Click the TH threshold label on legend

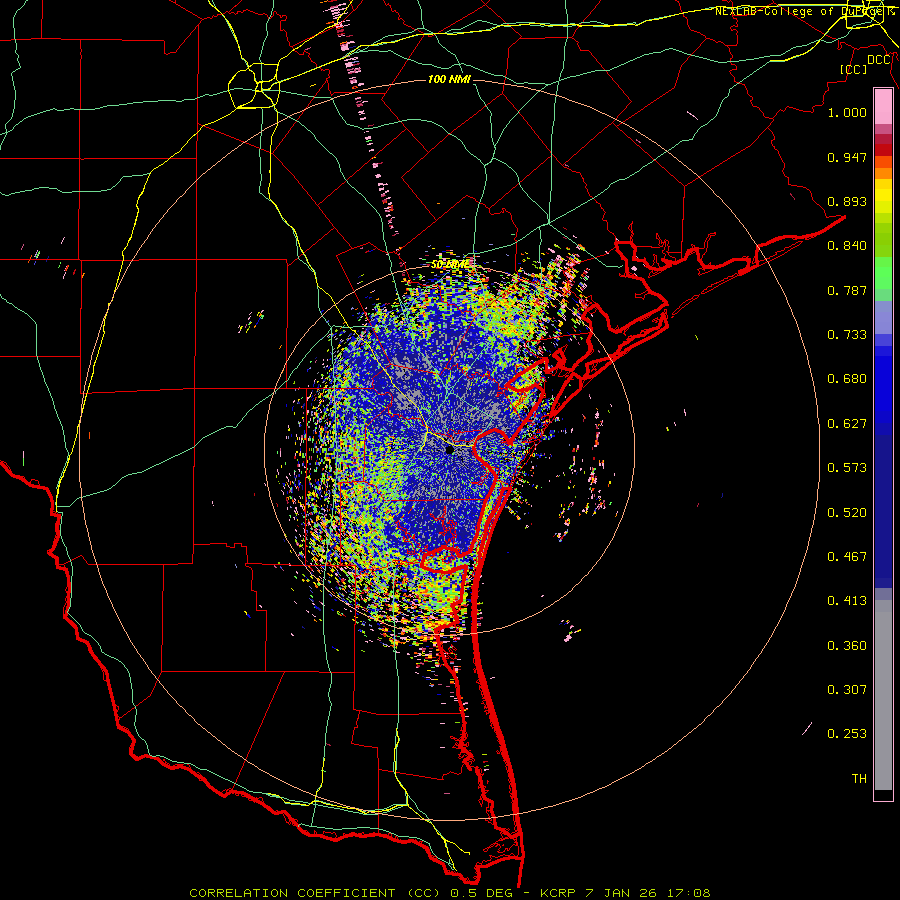pyautogui.click(x=859, y=779)
